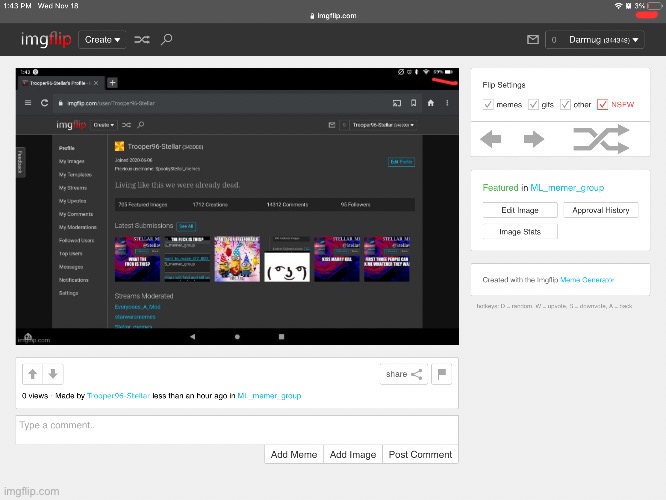Click the Post Comment button
Screen dimensions: 666x500
[x=420, y=455]
